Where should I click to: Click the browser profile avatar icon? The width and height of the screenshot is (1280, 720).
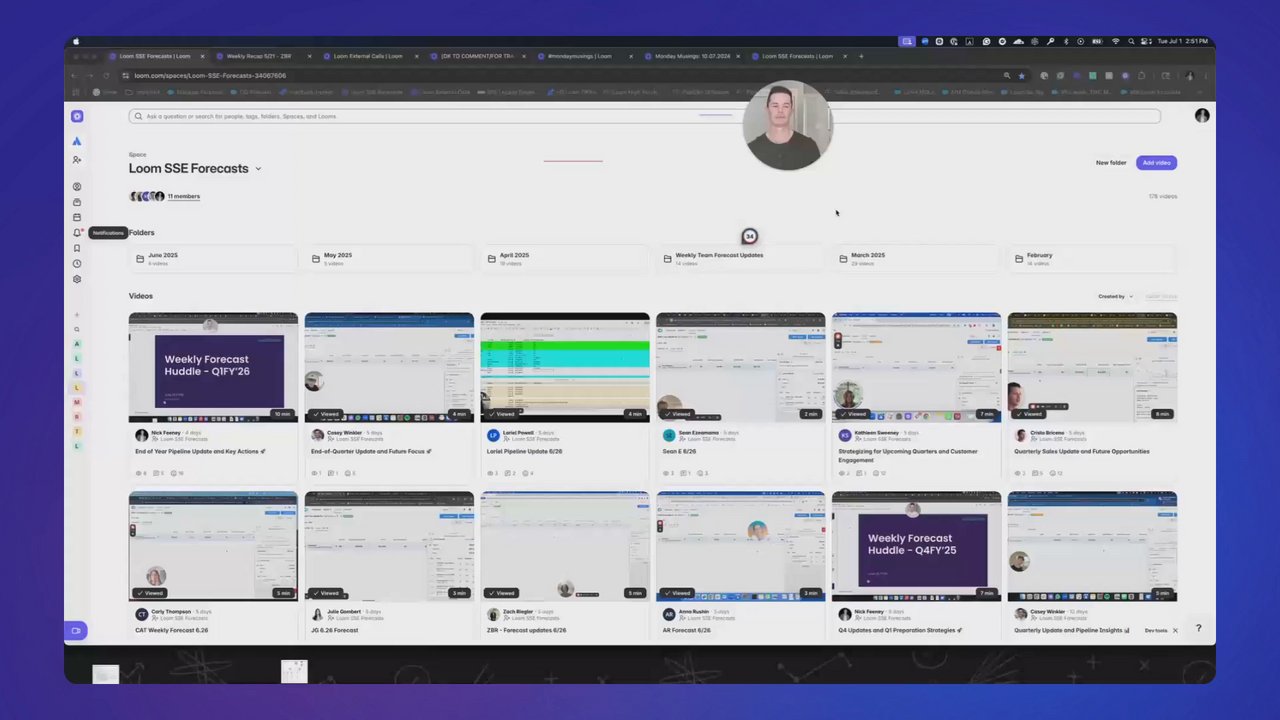click(1189, 75)
